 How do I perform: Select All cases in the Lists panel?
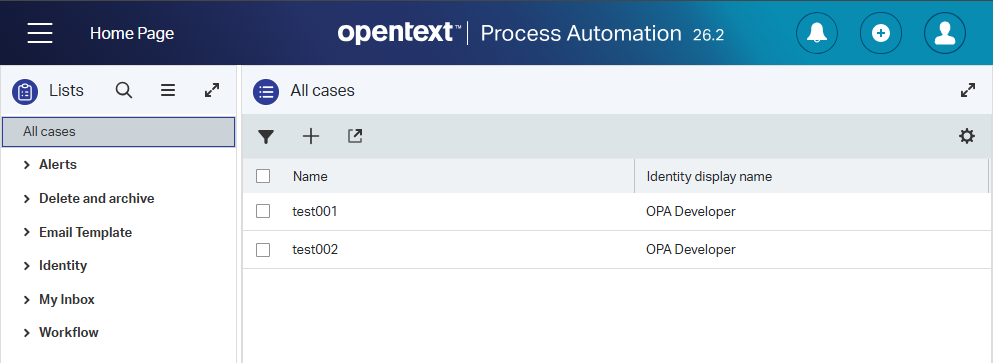pyautogui.click(x=118, y=132)
